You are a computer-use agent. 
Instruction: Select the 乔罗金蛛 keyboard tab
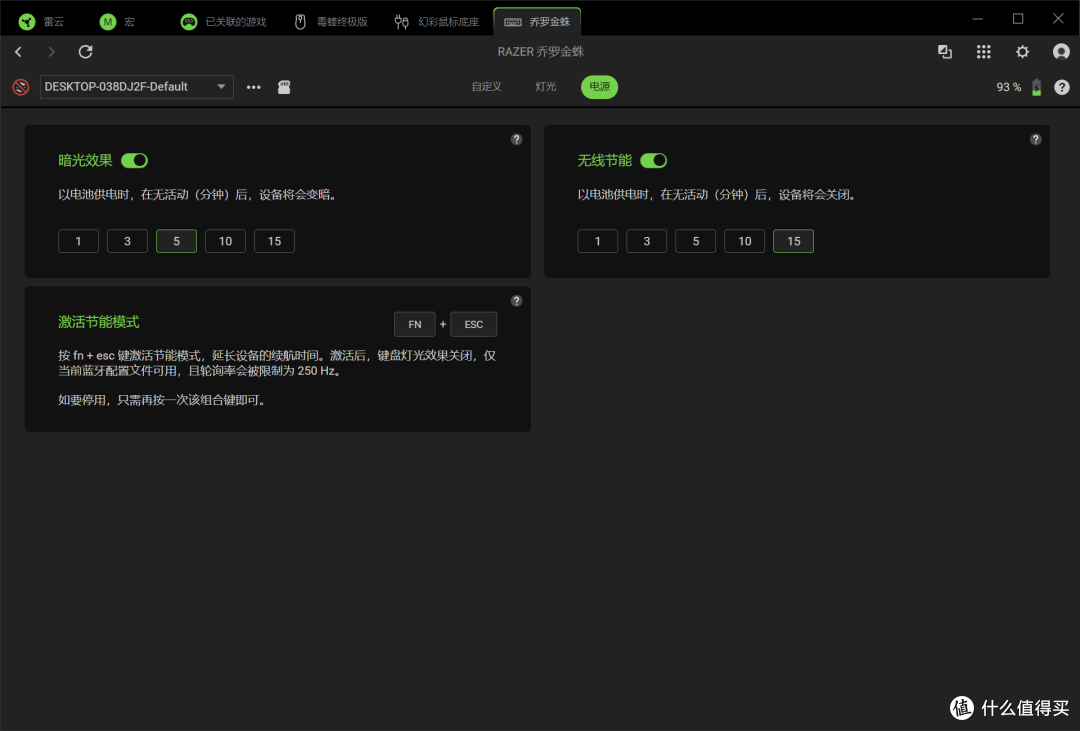click(537, 21)
